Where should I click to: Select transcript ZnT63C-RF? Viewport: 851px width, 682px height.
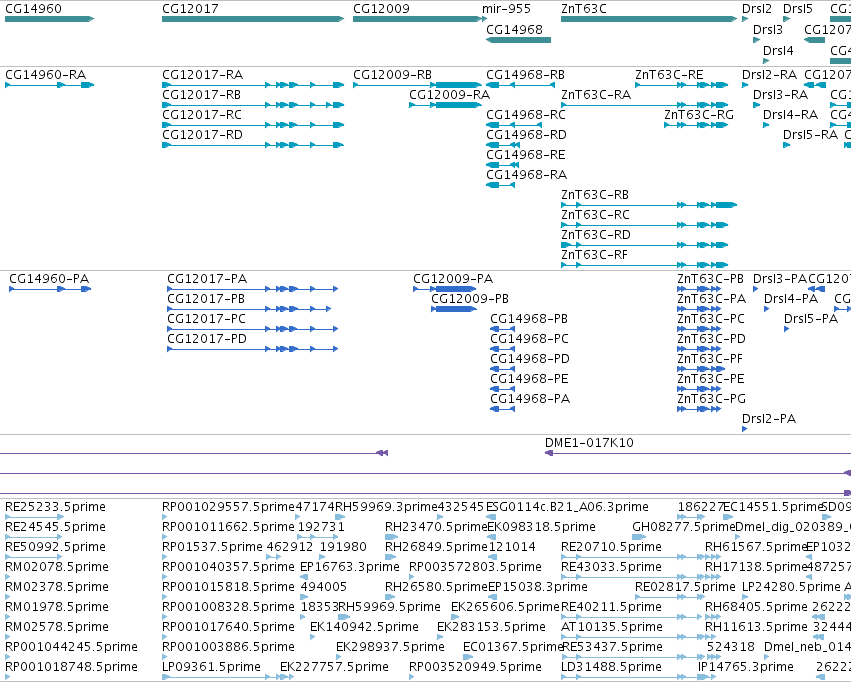(x=594, y=254)
